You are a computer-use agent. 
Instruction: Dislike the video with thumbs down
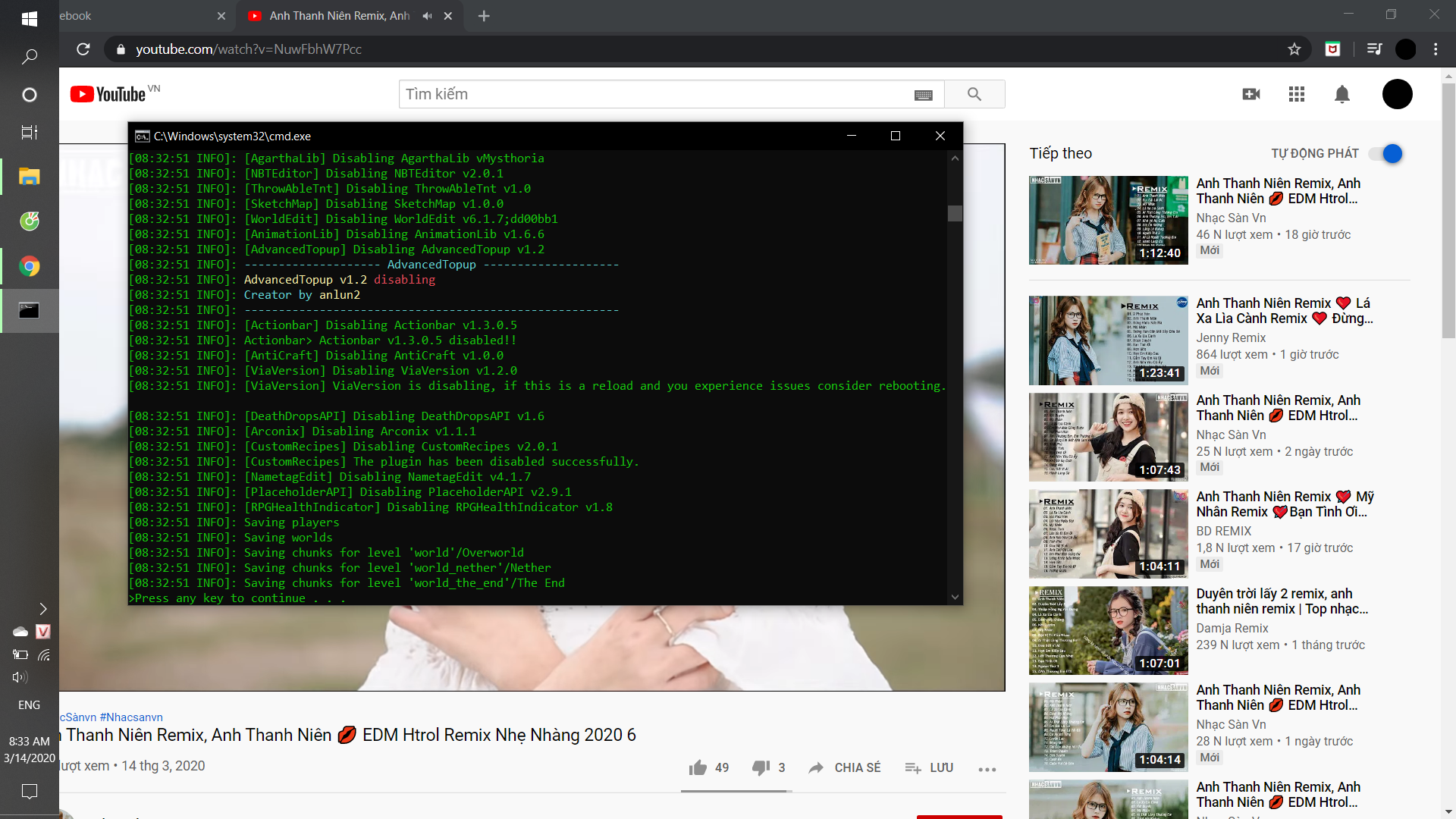(761, 768)
